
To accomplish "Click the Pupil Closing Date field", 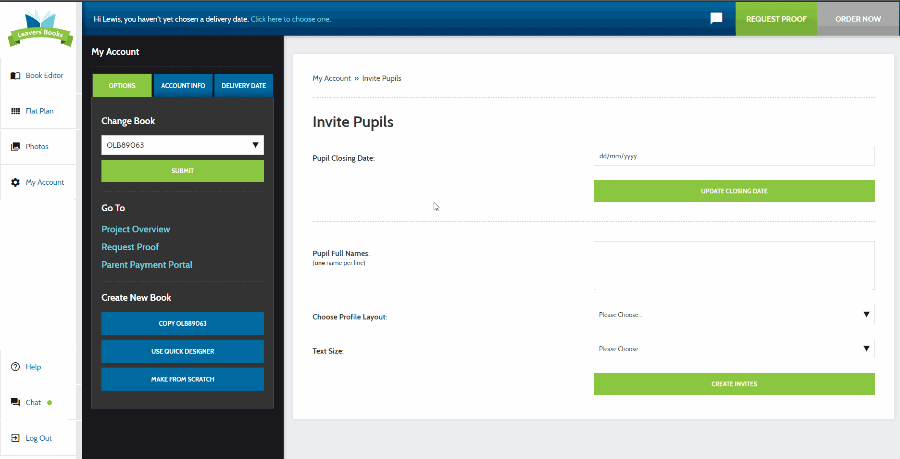I will (733, 156).
